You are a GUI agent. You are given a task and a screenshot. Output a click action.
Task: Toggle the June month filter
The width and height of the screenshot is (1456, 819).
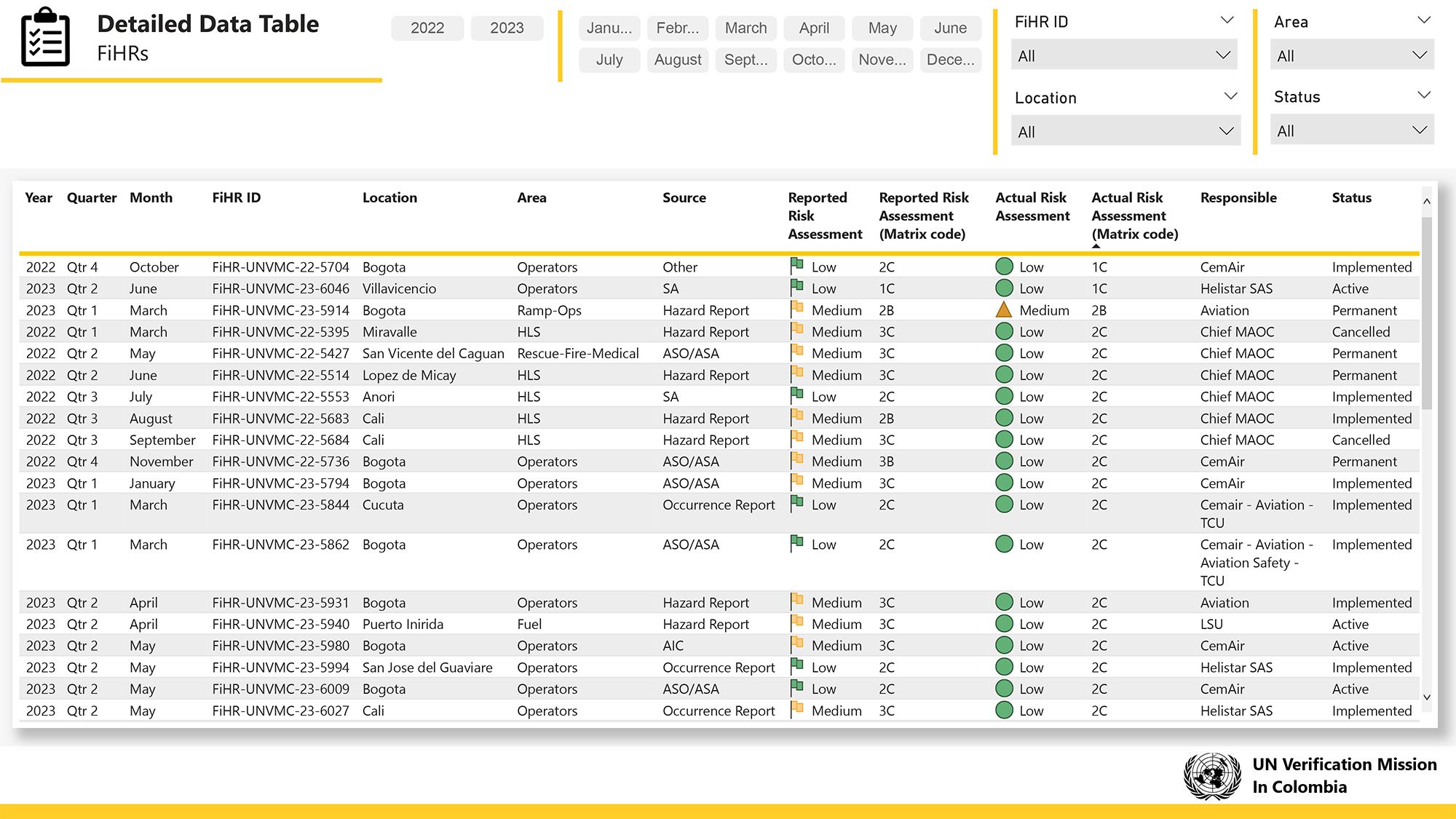(x=951, y=28)
